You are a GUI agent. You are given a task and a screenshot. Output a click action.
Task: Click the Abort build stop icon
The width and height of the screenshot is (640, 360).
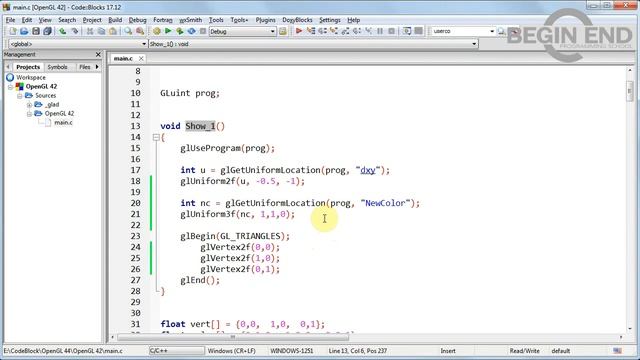(202, 31)
